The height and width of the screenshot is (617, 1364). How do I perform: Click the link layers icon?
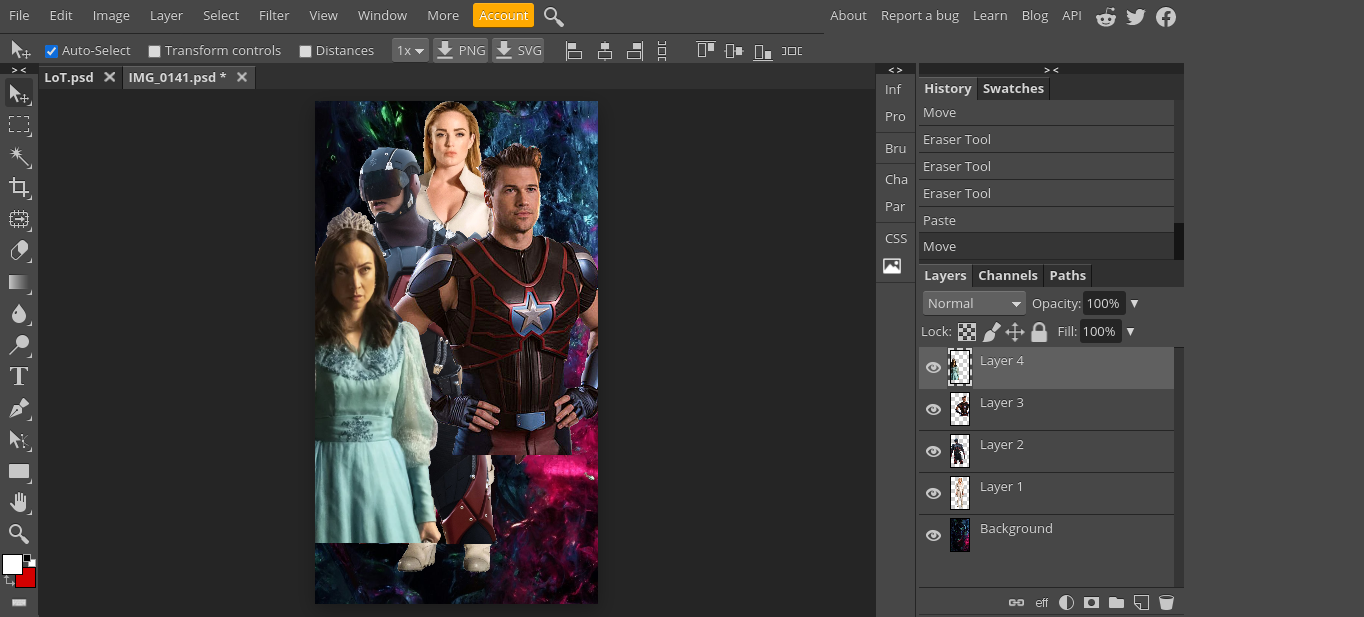pyautogui.click(x=1016, y=603)
